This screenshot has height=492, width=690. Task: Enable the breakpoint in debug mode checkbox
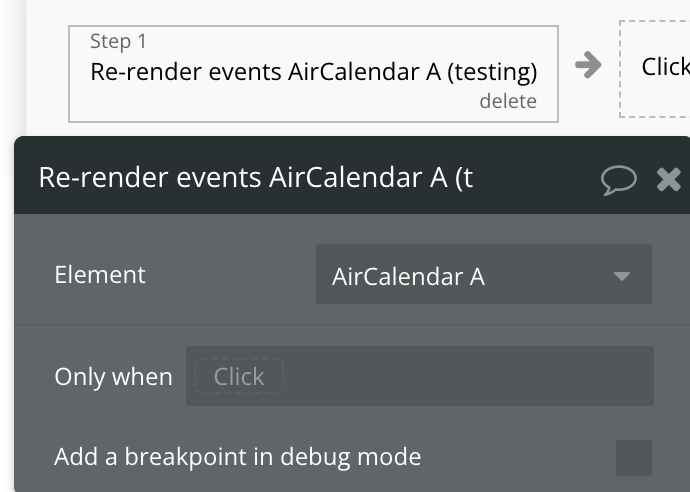tap(634, 458)
